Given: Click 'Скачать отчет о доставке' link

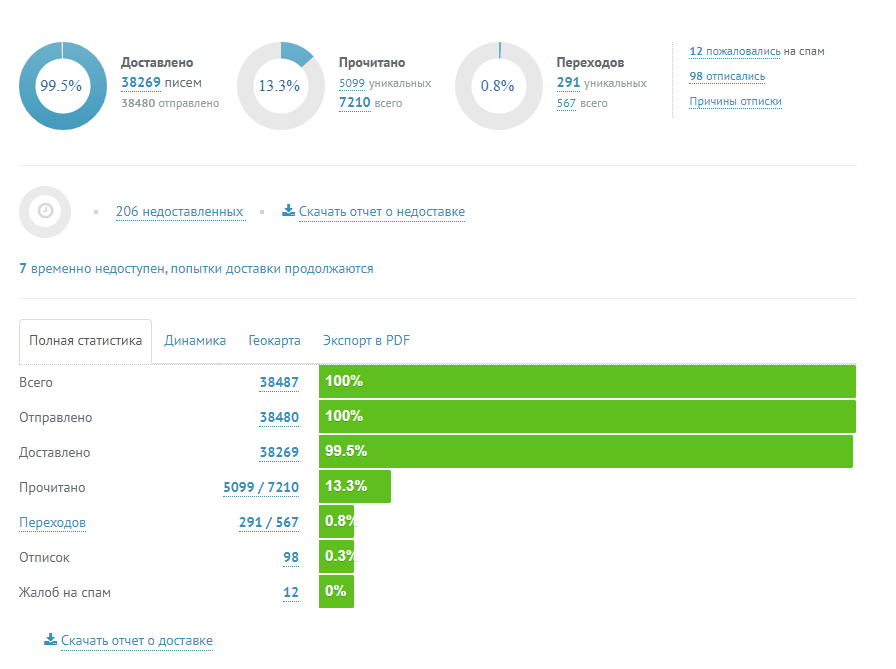Looking at the screenshot, I should point(137,641).
